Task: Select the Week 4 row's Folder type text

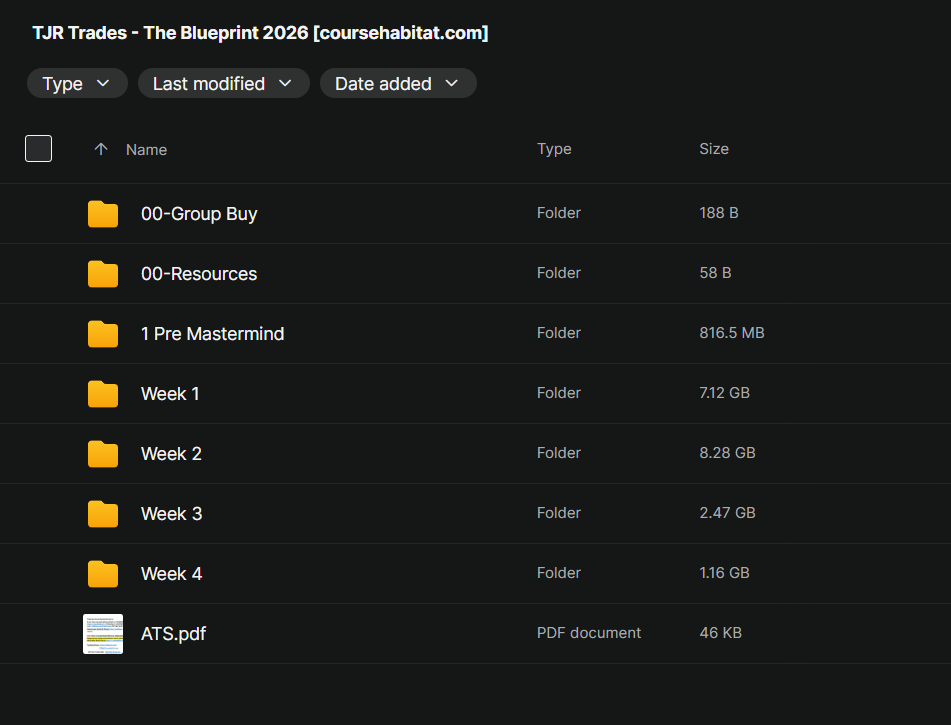Action: (x=558, y=573)
